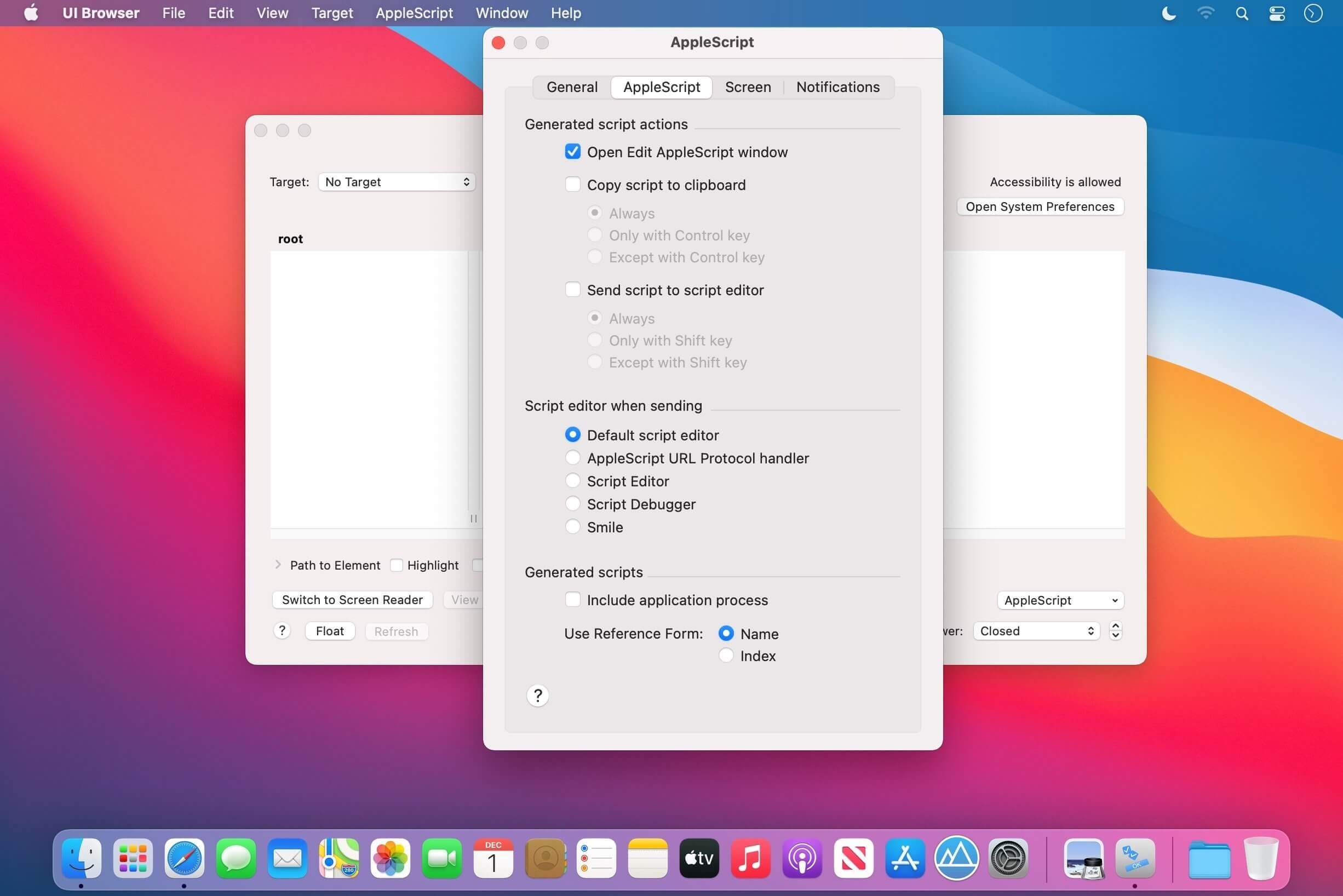Image resolution: width=1343 pixels, height=896 pixels.
Task: Select Index reference form
Action: [726, 656]
